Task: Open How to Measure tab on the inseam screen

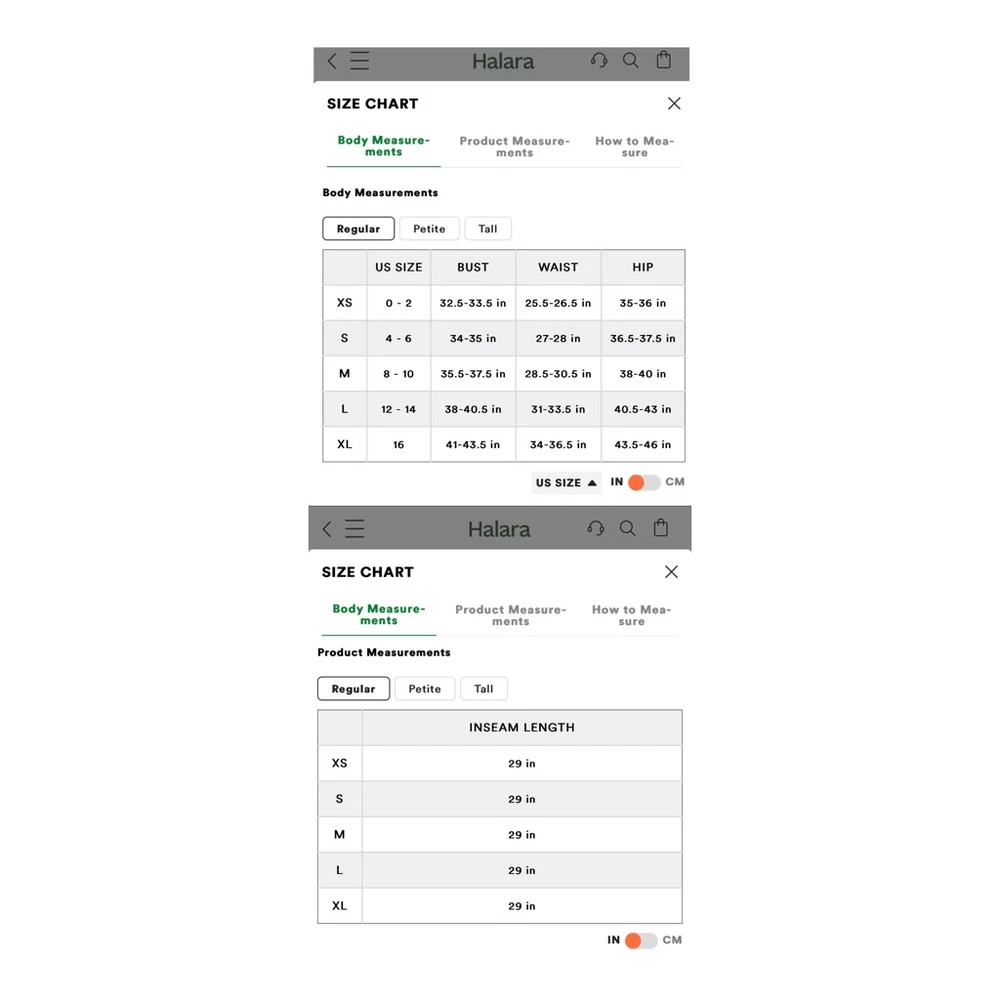Action: (631, 615)
